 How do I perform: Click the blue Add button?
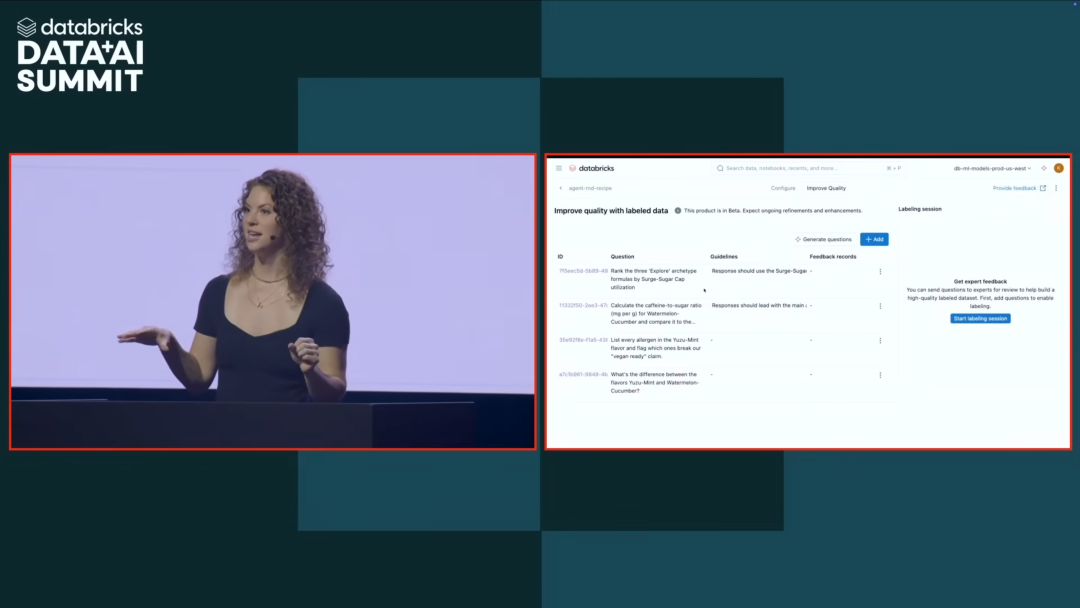click(x=874, y=240)
